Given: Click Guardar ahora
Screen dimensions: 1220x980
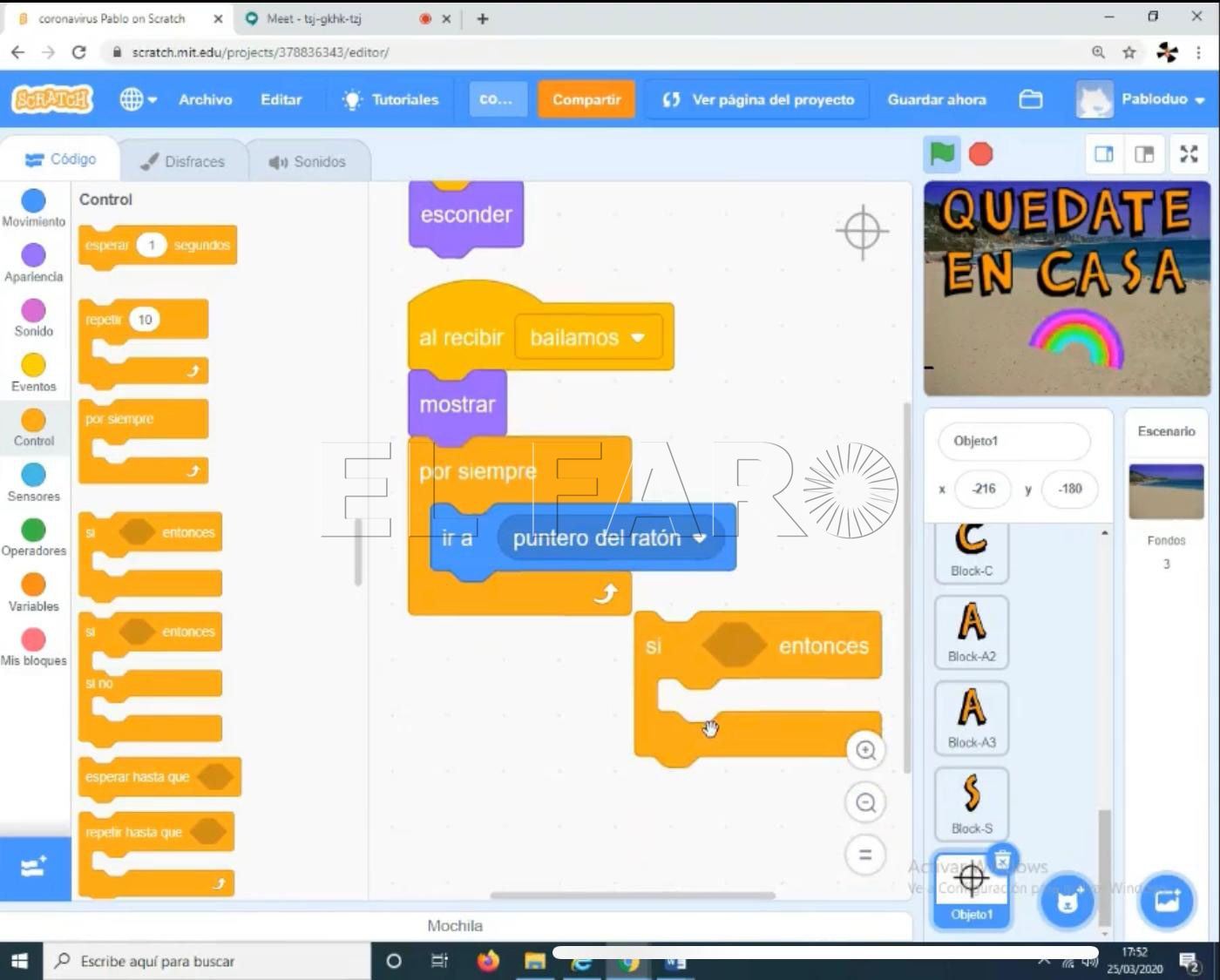Looking at the screenshot, I should pyautogui.click(x=937, y=99).
